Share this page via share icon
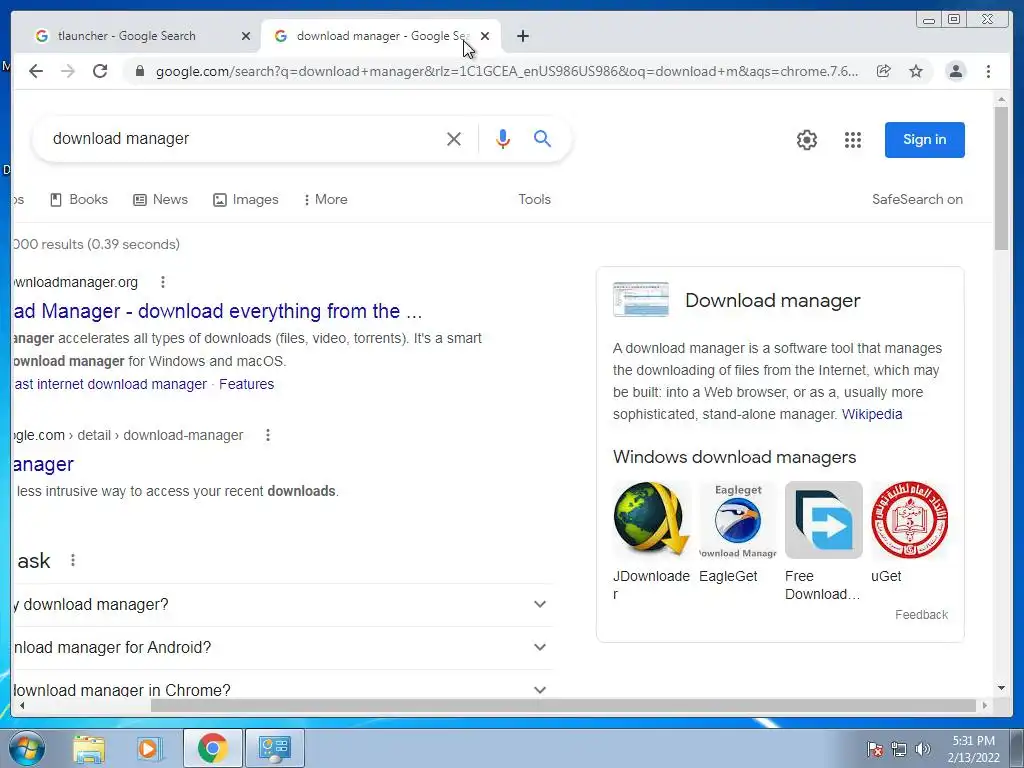This screenshot has width=1024, height=768. [x=884, y=71]
